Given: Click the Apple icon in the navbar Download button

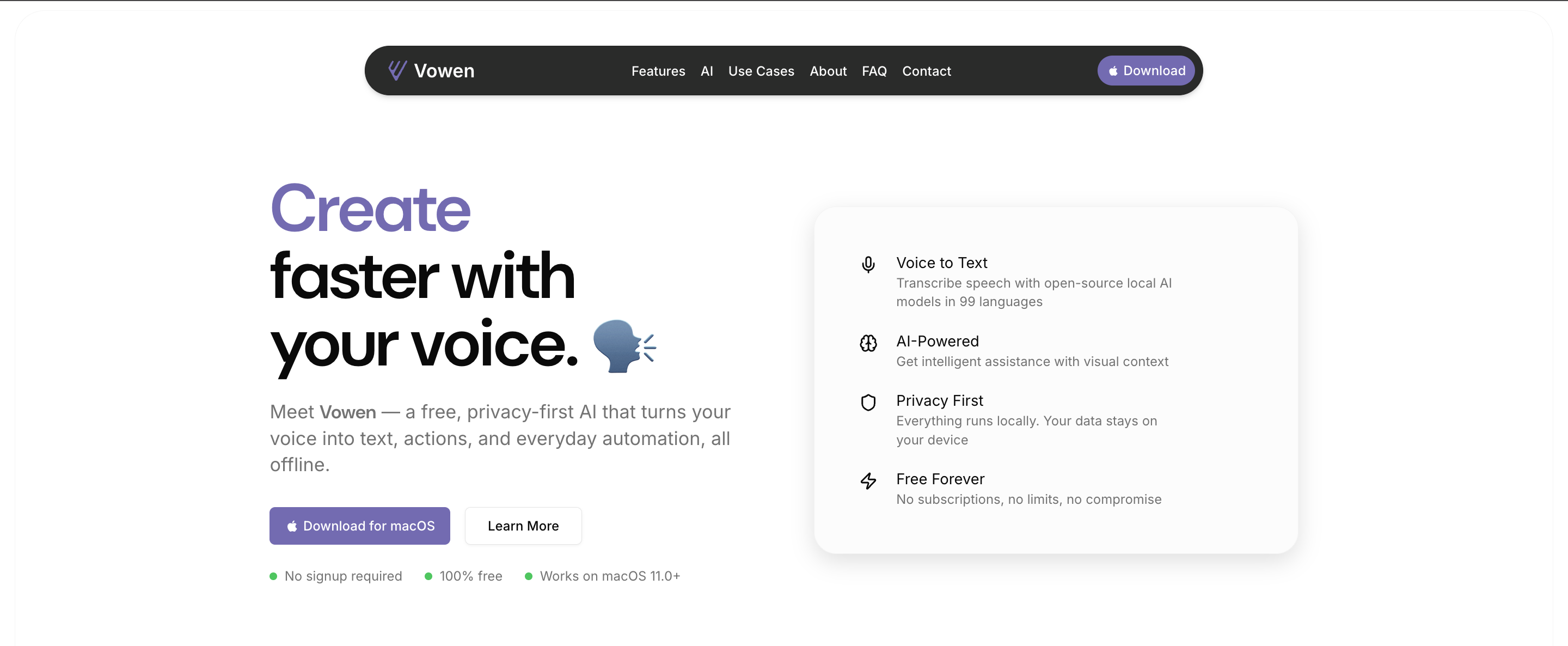Looking at the screenshot, I should coord(1113,71).
